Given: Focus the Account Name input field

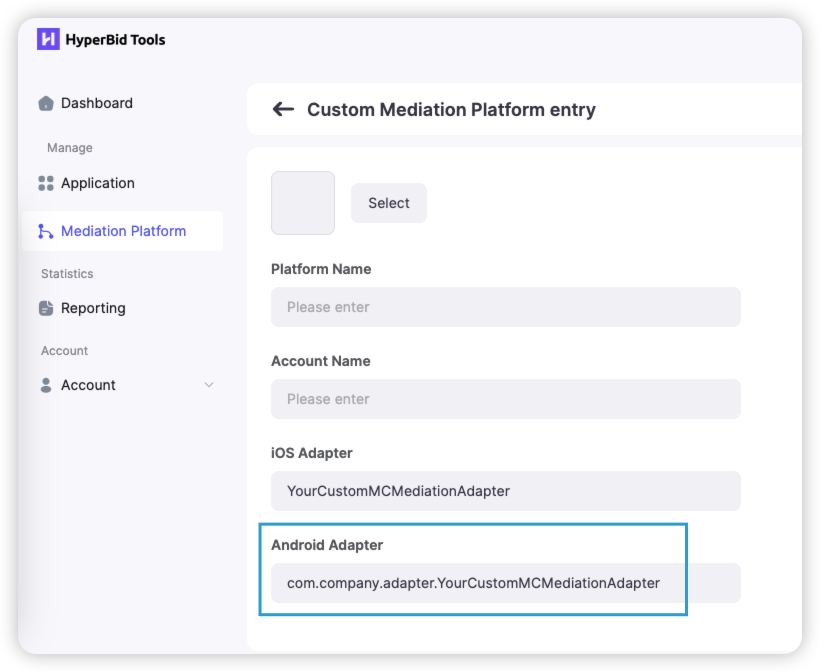Looking at the screenshot, I should pos(505,399).
